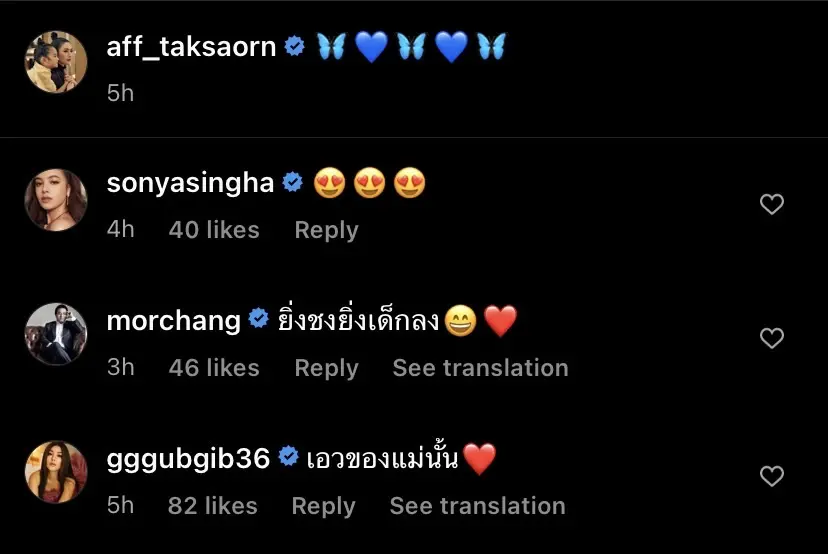Reply to gggubgib36's comment
This screenshot has height=554, width=828.
coord(323,506)
